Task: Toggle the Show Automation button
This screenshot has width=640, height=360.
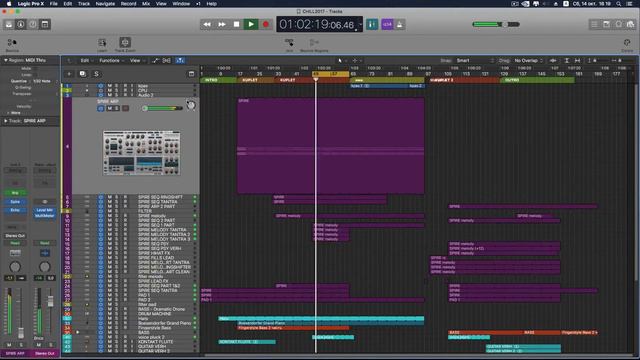Action: pyautogui.click(x=156, y=60)
